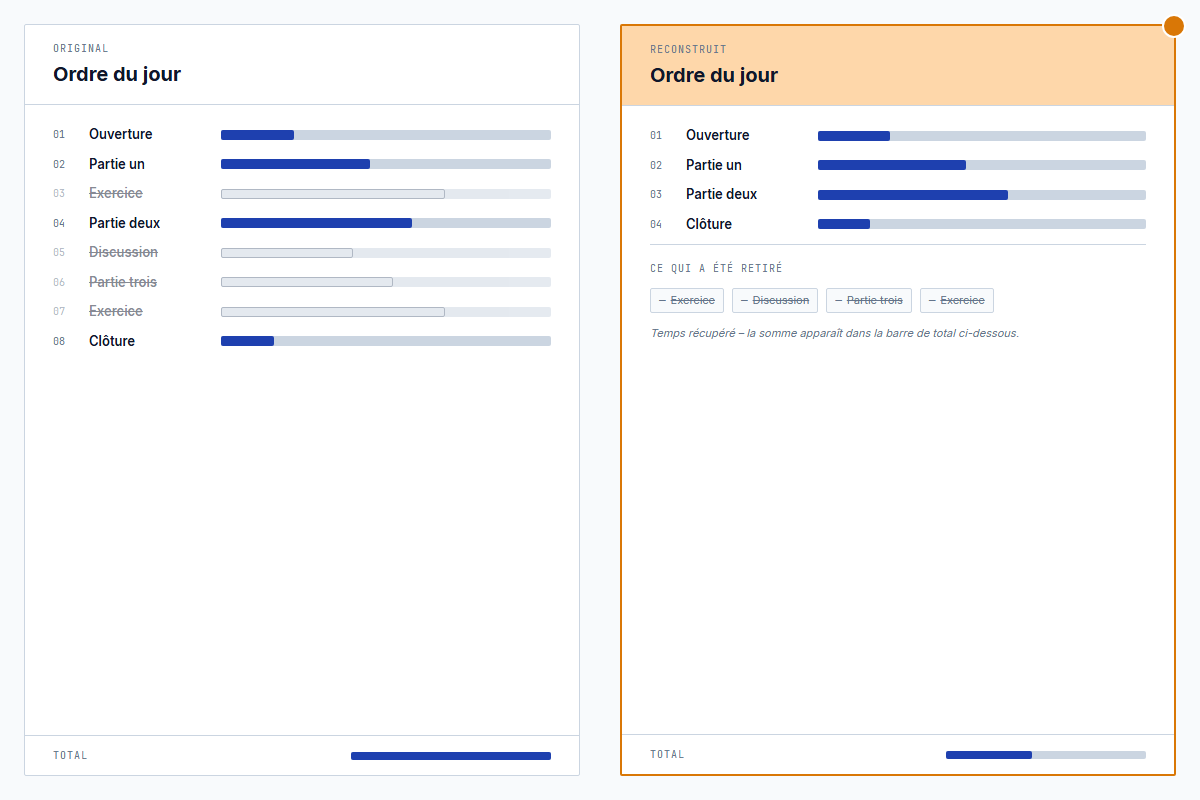Click the Clôture item in the Original list
This screenshot has width=1200, height=800.
pyautogui.click(x=111, y=341)
